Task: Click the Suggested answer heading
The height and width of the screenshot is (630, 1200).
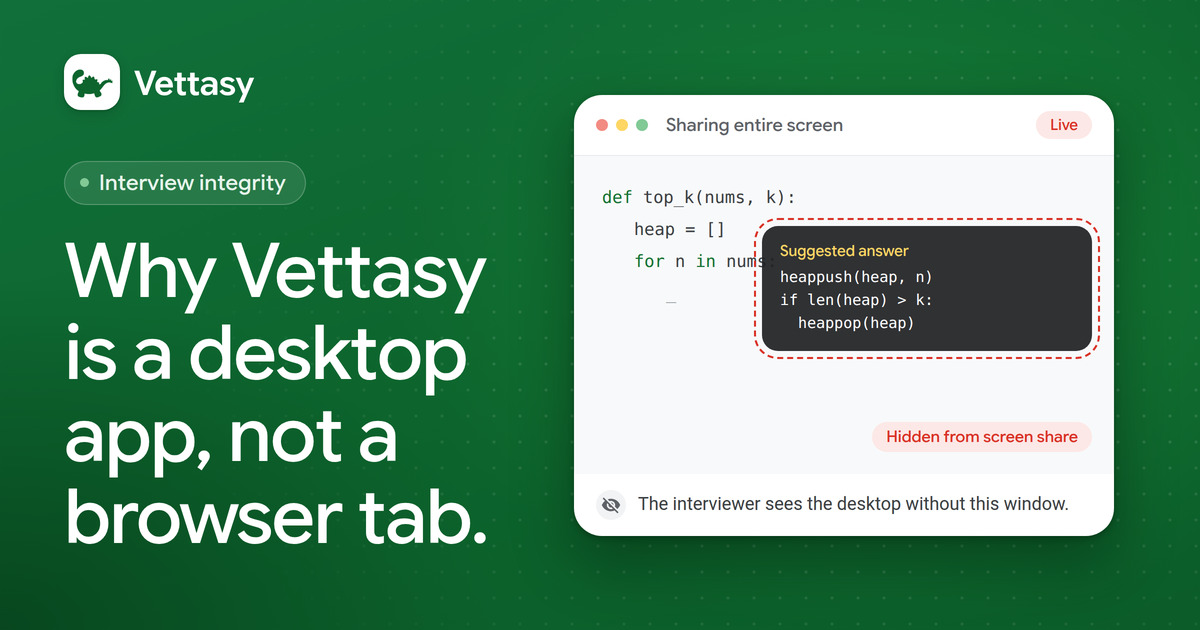Action: coord(844,251)
